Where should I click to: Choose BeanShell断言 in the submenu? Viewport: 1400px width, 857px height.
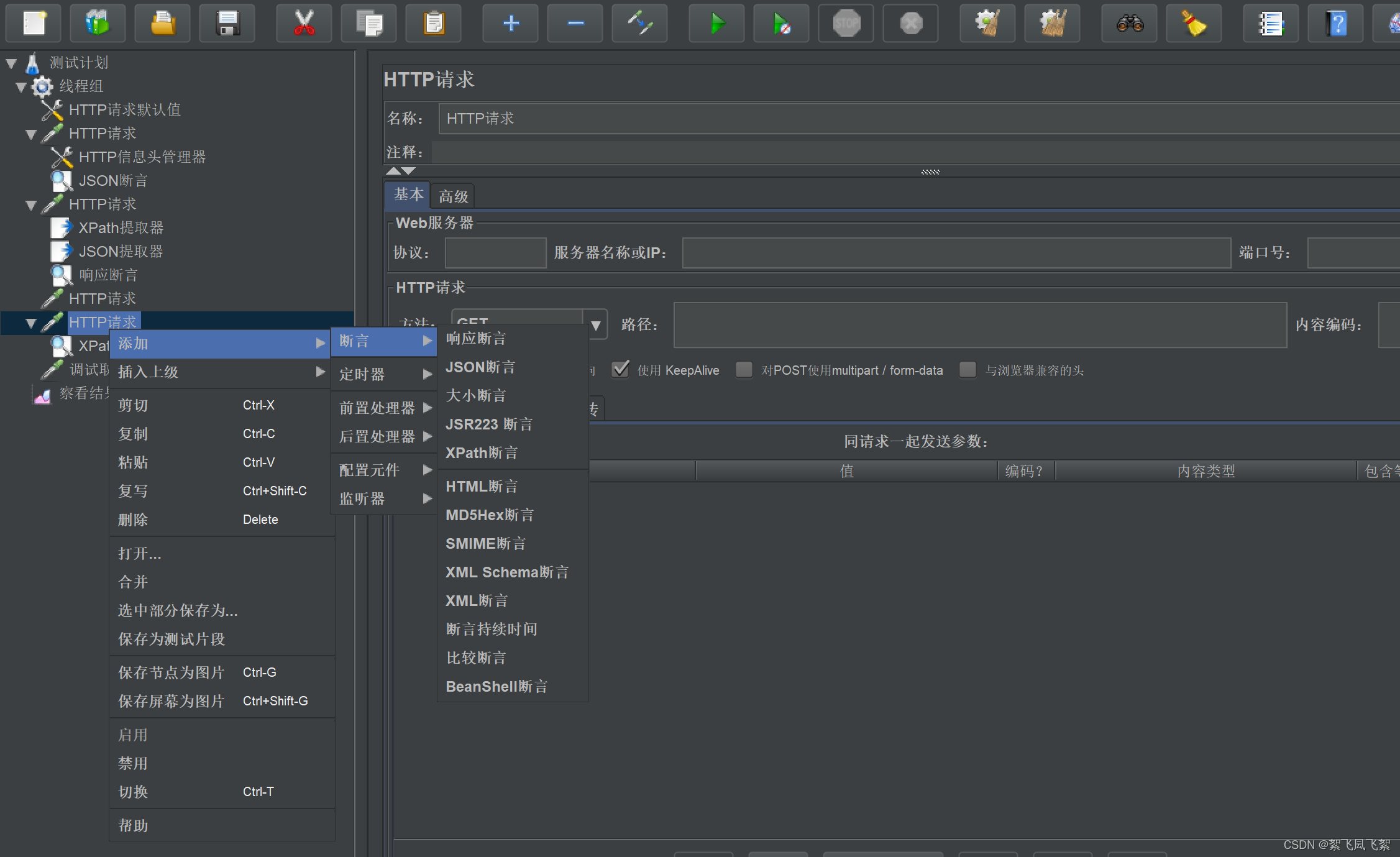(x=496, y=687)
